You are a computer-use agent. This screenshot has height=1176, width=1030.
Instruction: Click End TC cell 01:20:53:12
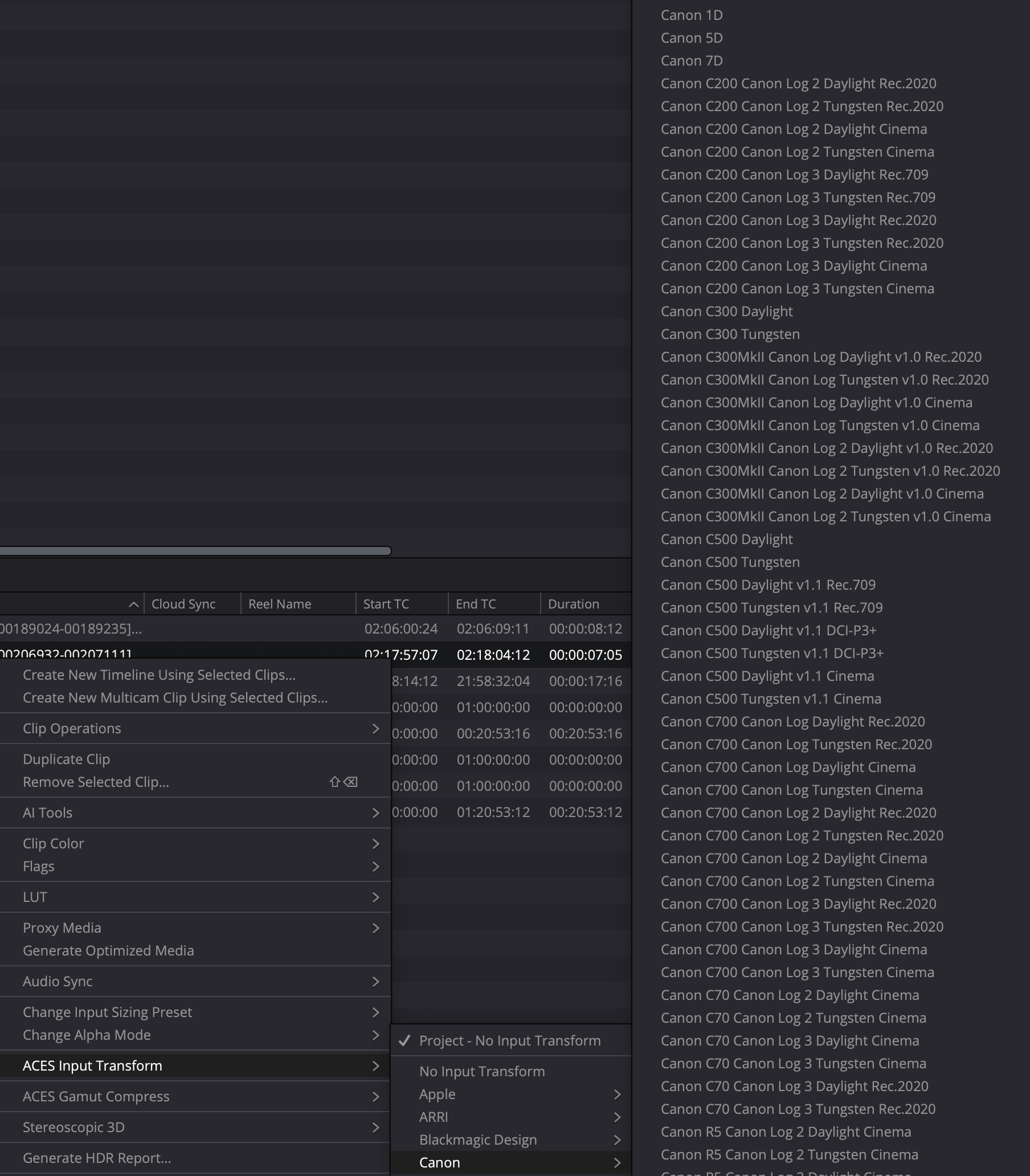(x=493, y=812)
